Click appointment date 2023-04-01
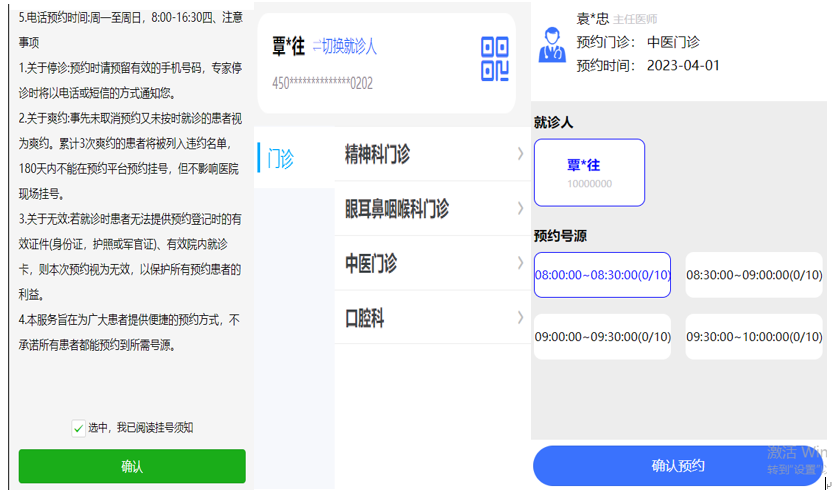Viewport: 832px width, 494px height. point(683,65)
